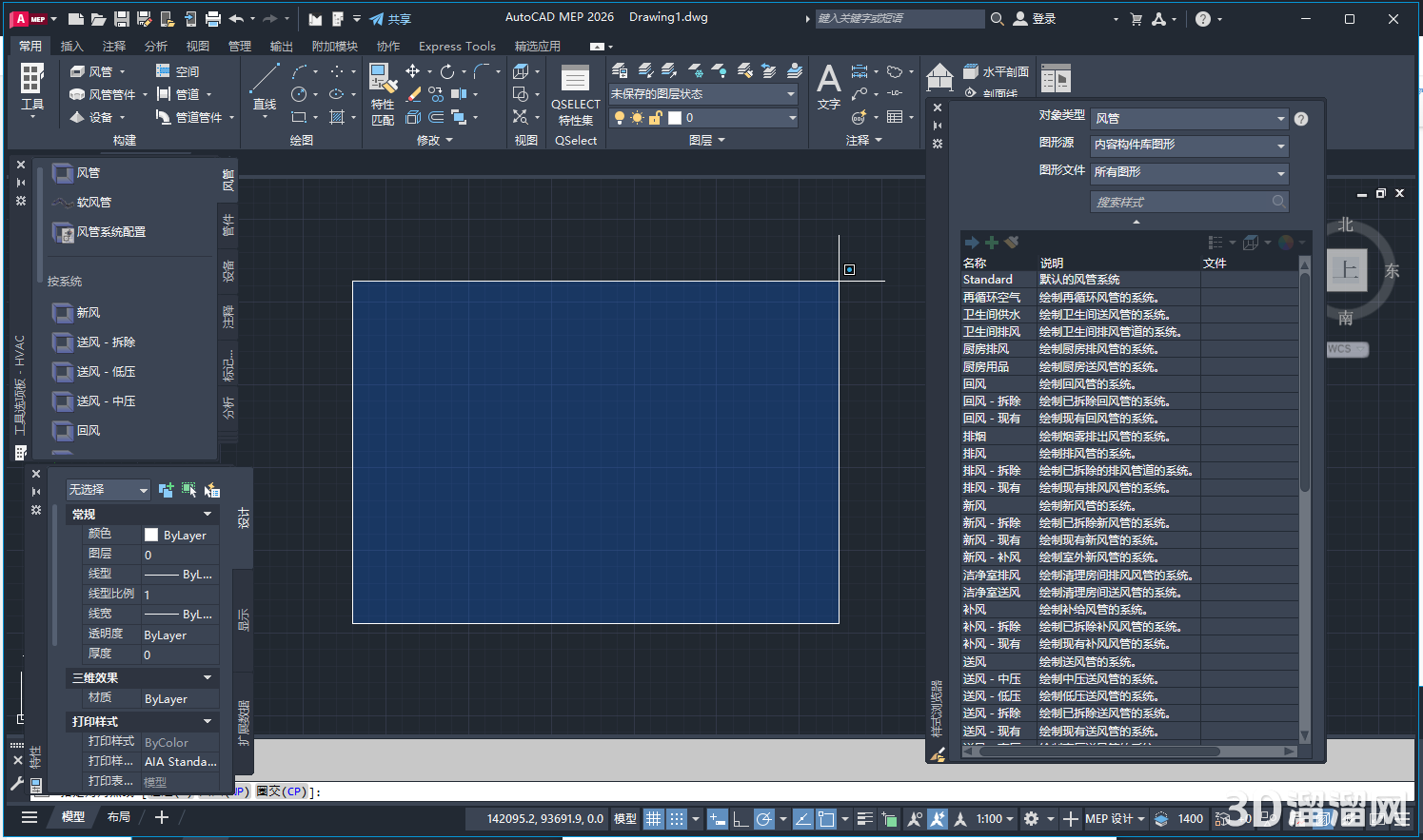1423x840 pixels.
Task: Click the ByLayer 颜色 color swatch
Action: click(151, 535)
